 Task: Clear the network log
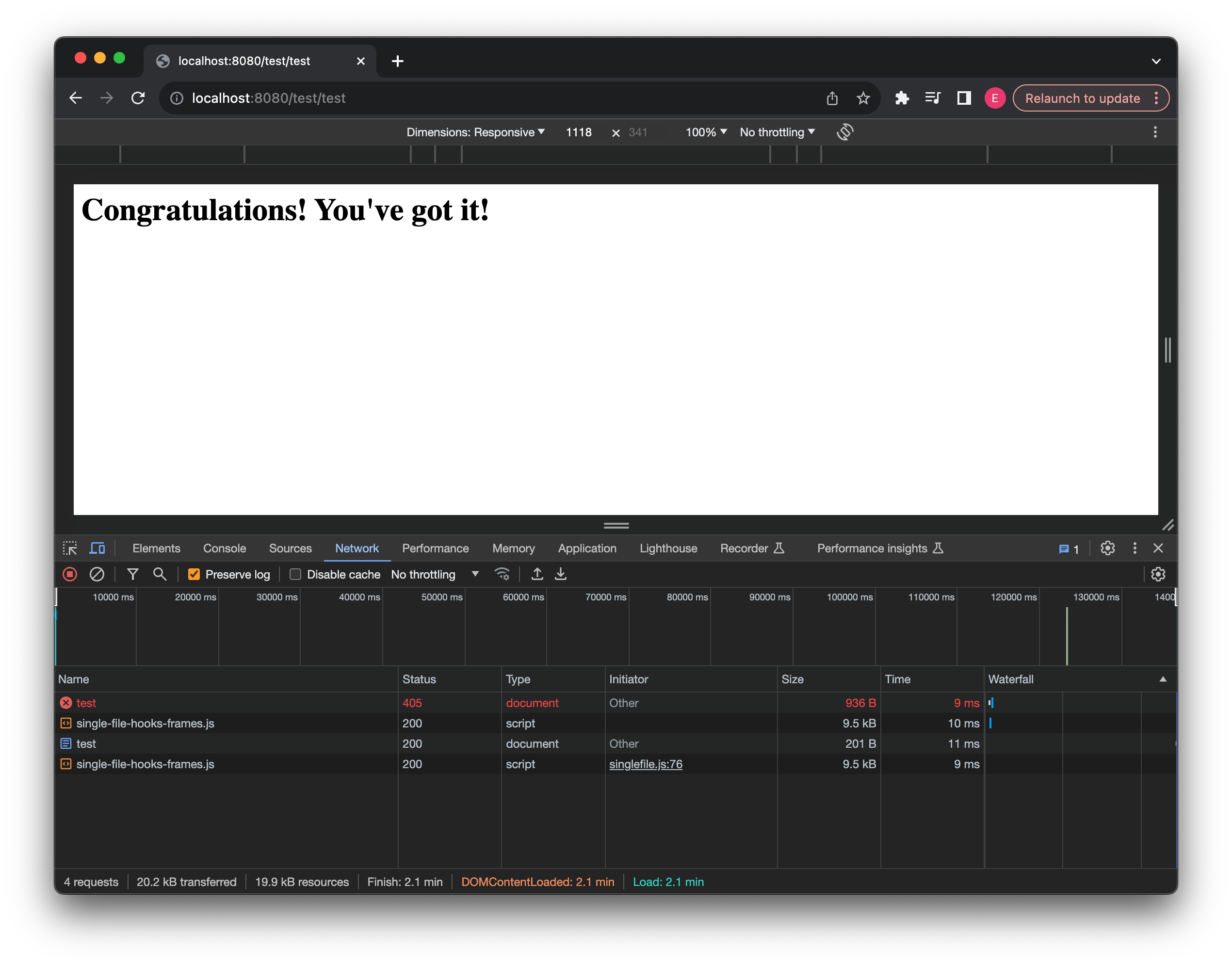click(97, 574)
